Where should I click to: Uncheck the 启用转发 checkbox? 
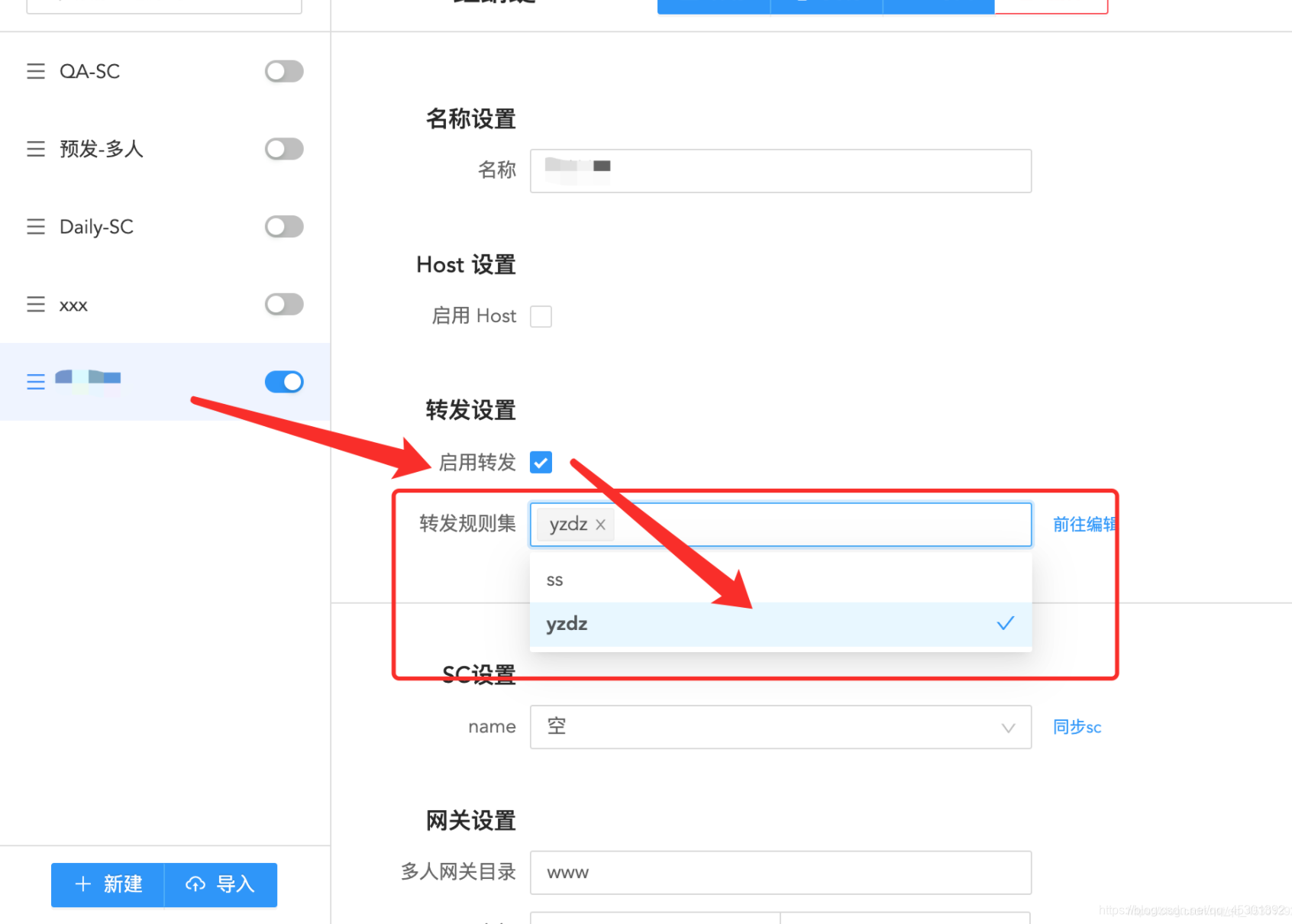[541, 462]
